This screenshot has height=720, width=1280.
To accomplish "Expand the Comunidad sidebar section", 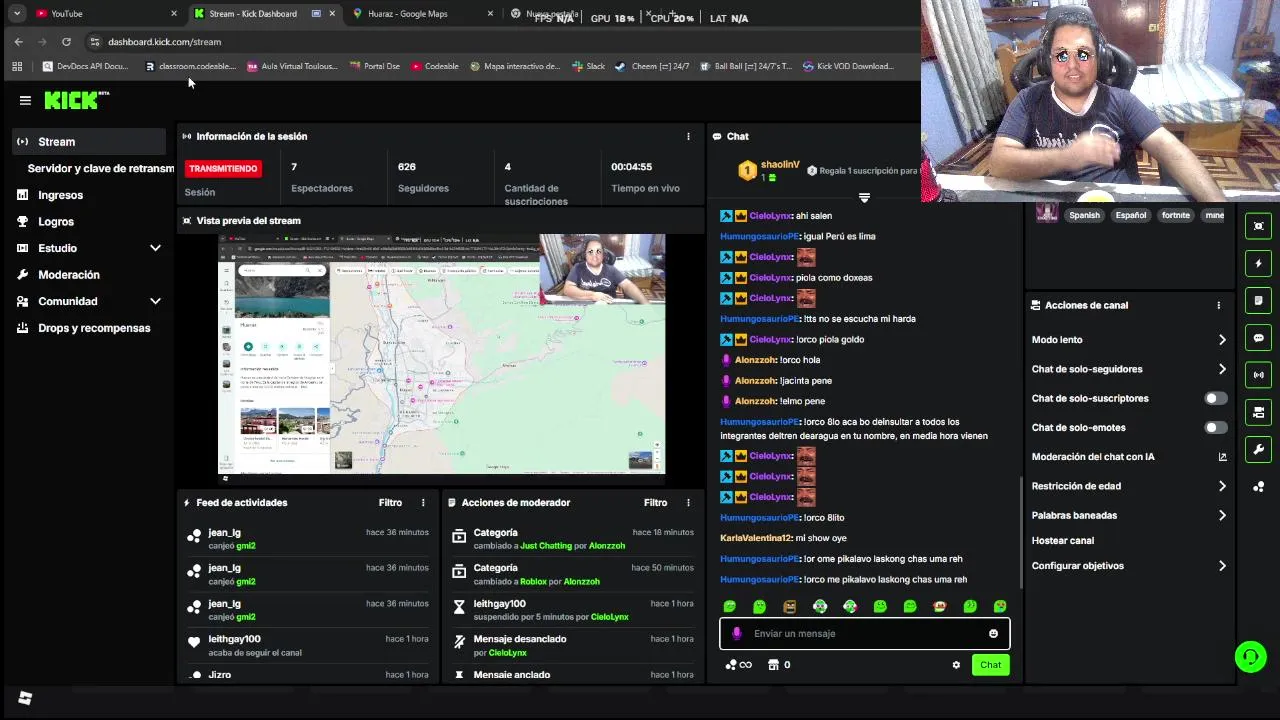I will [155, 301].
